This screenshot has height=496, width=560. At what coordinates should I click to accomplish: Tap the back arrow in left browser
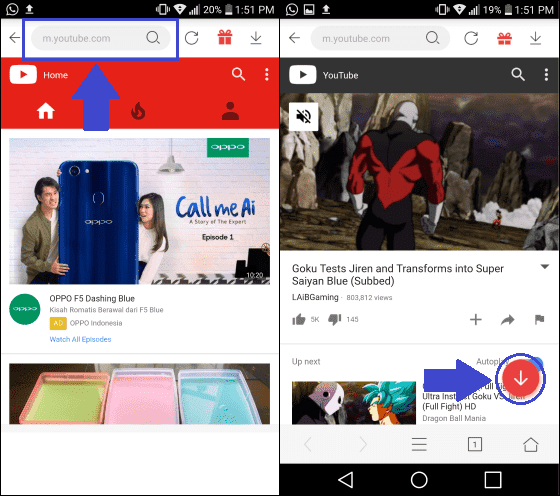pos(15,37)
